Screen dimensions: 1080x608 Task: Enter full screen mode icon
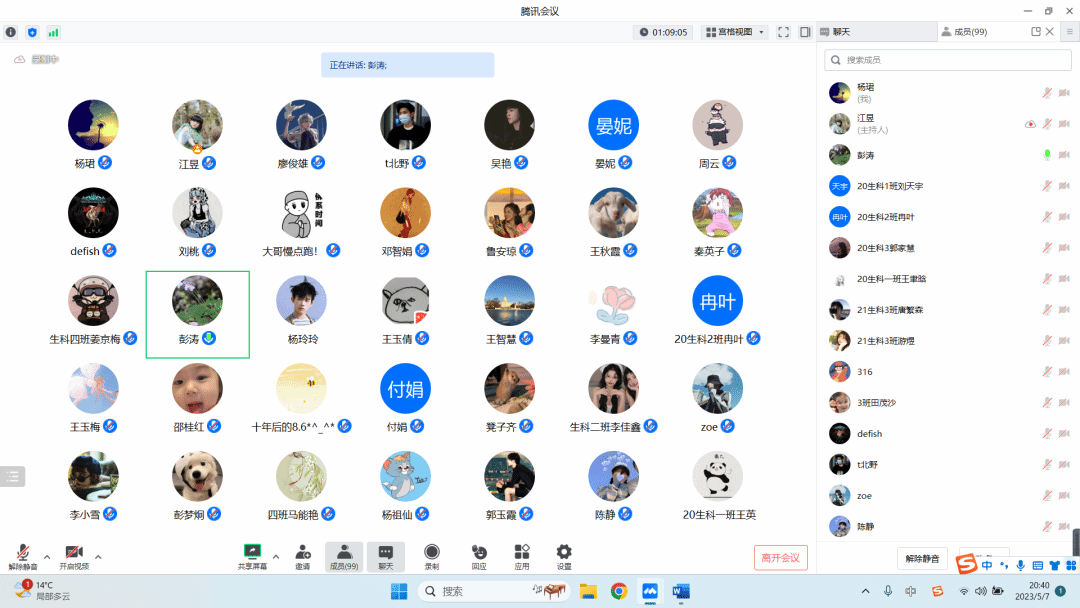783,32
